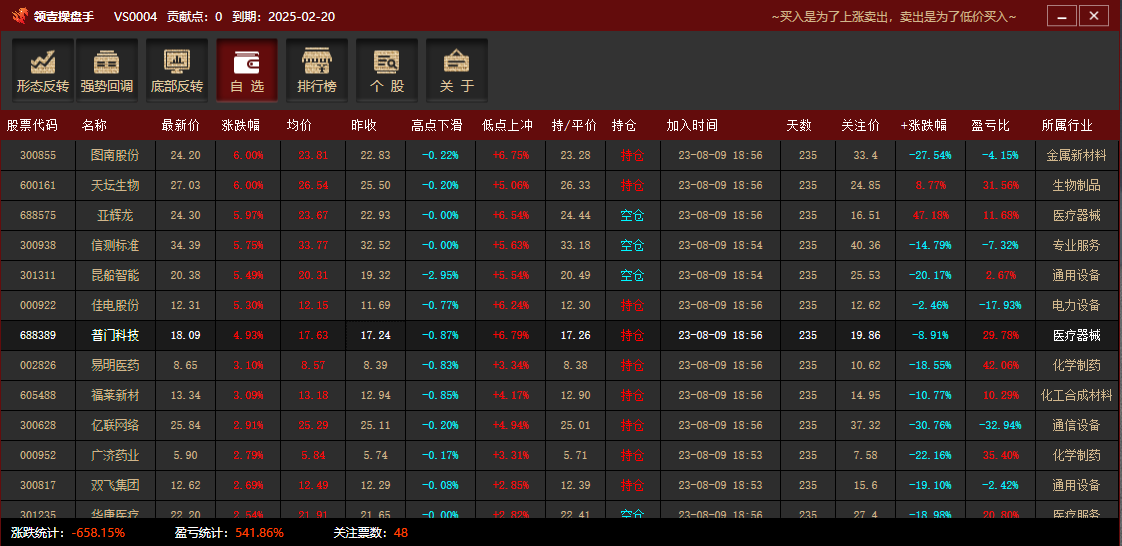Switch to the 自选 watchlist view
This screenshot has width=1122, height=546.
tap(247, 70)
